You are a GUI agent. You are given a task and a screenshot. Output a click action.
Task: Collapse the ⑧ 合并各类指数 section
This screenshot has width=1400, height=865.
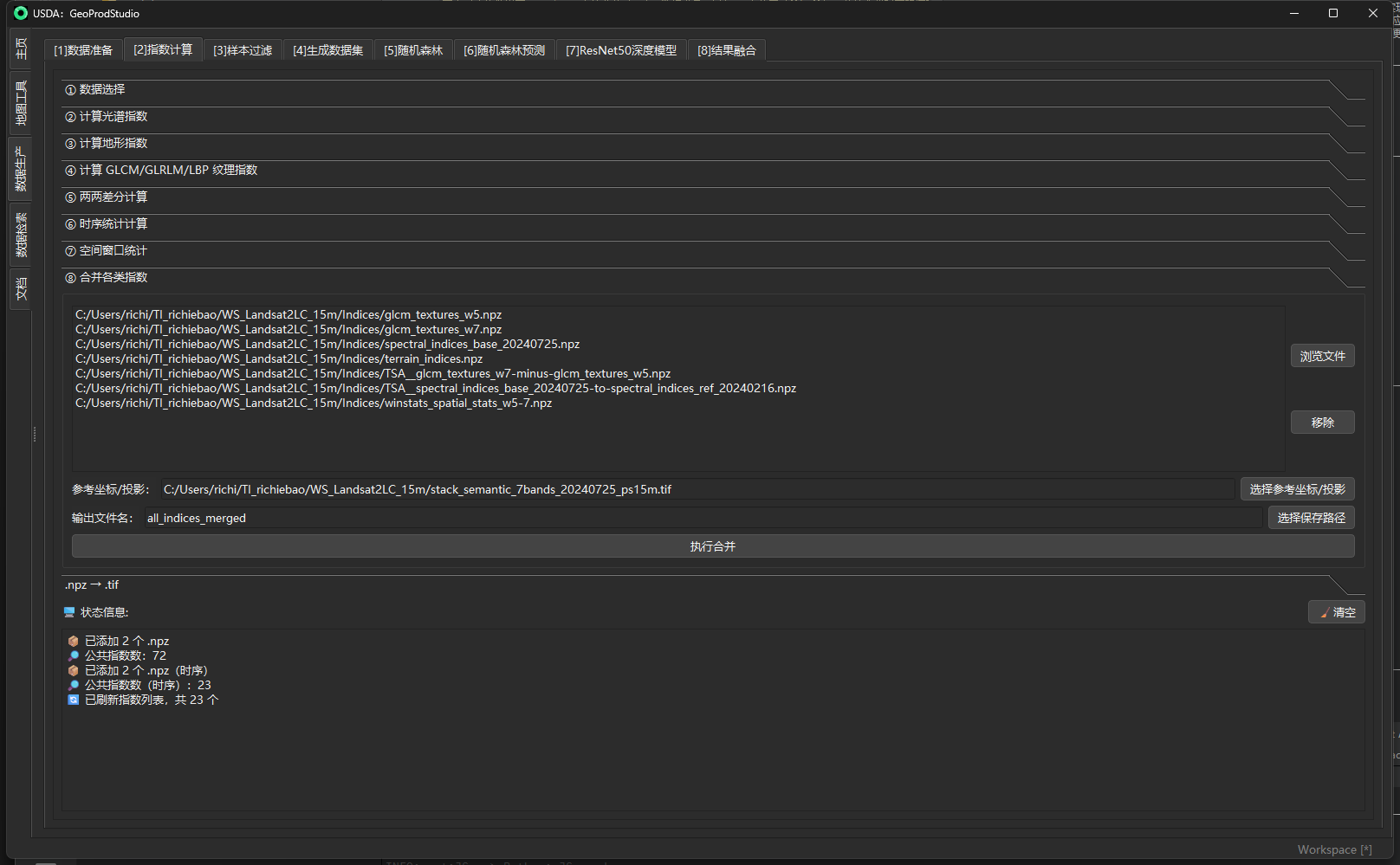coord(113,278)
